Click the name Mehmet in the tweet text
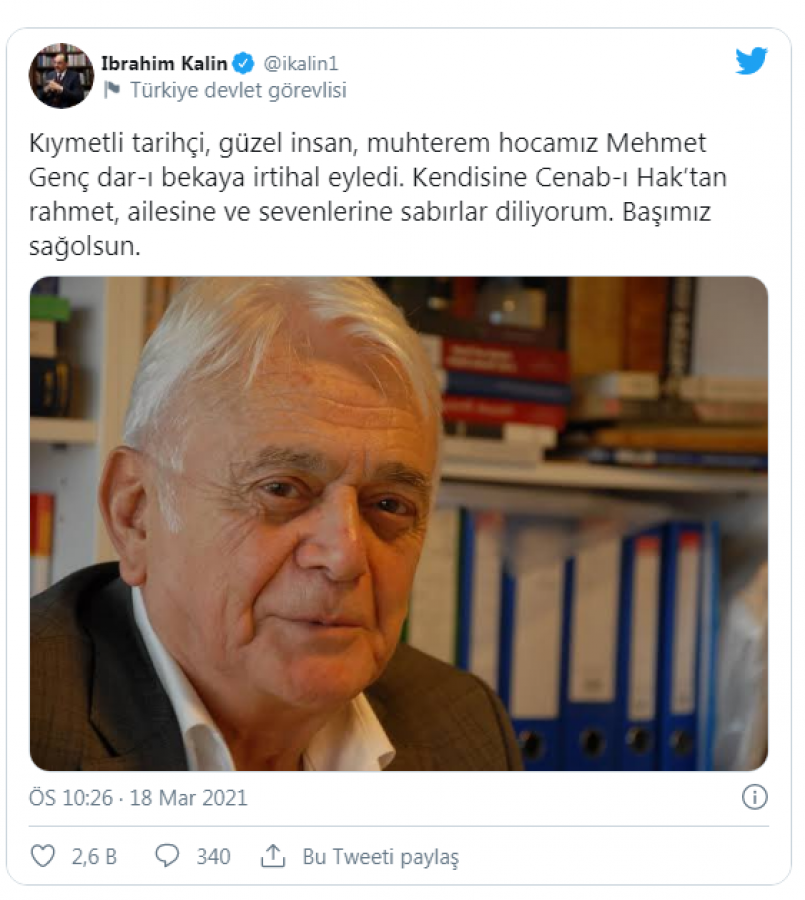805x900 pixels. (656, 143)
